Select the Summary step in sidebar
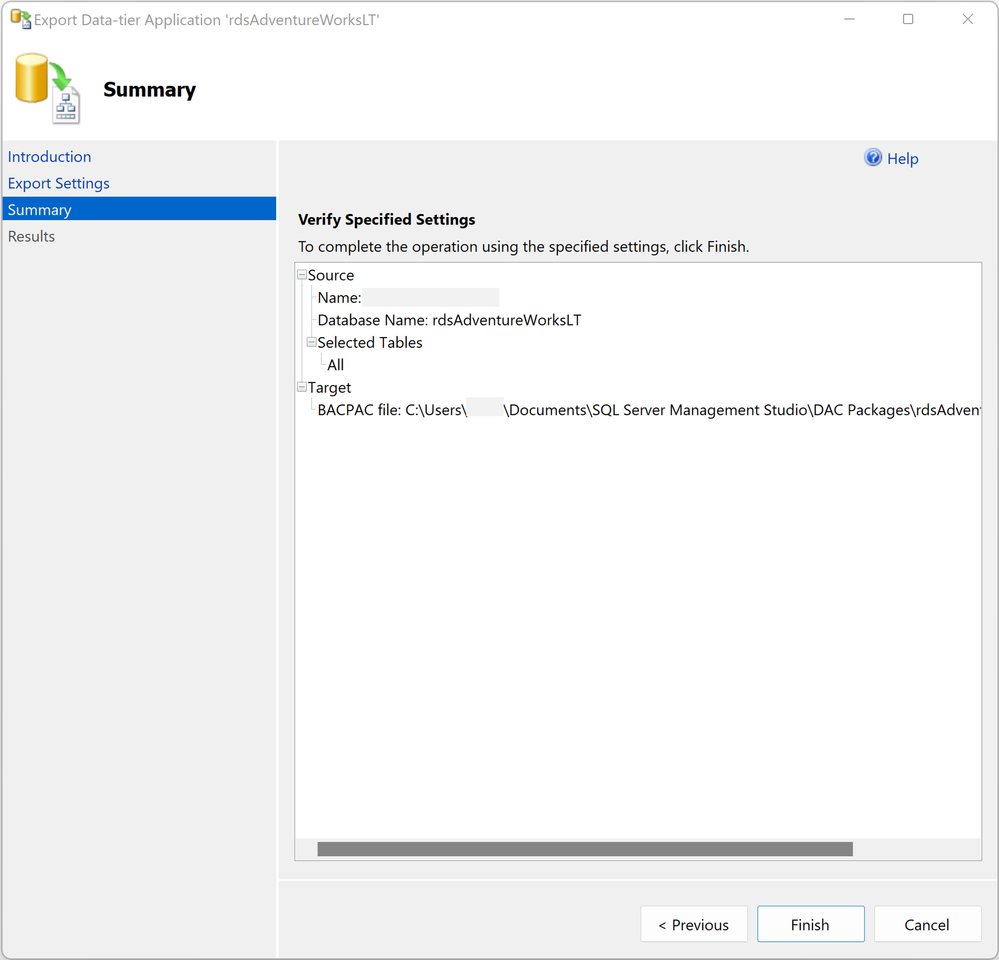The width and height of the screenshot is (999, 960). click(139, 209)
